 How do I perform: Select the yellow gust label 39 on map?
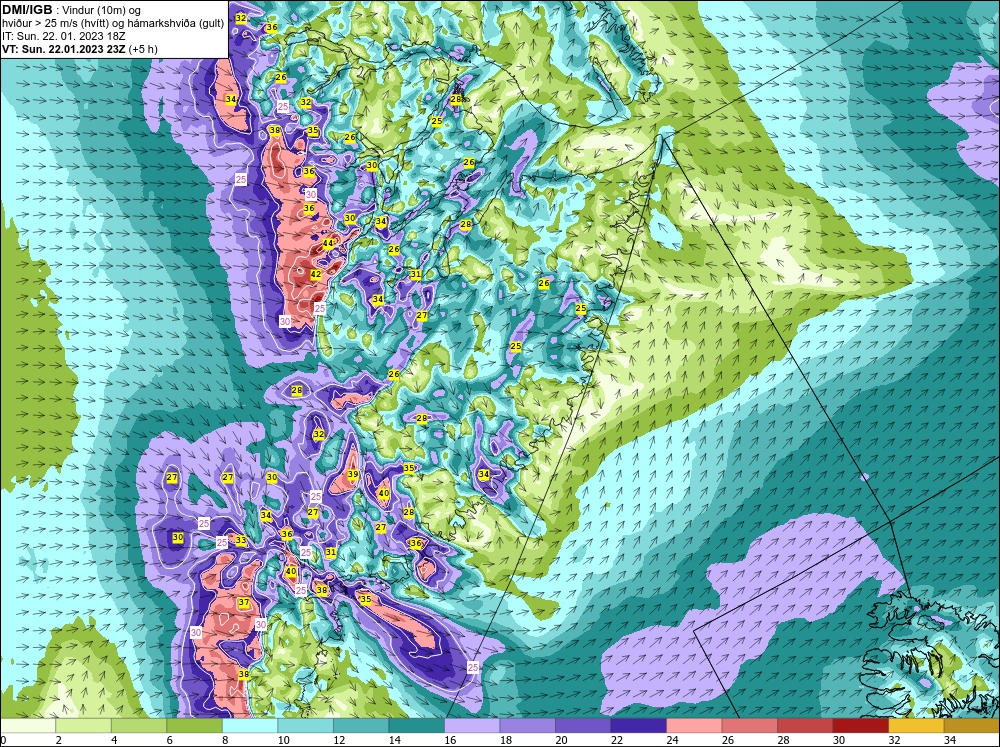[x=353, y=475]
